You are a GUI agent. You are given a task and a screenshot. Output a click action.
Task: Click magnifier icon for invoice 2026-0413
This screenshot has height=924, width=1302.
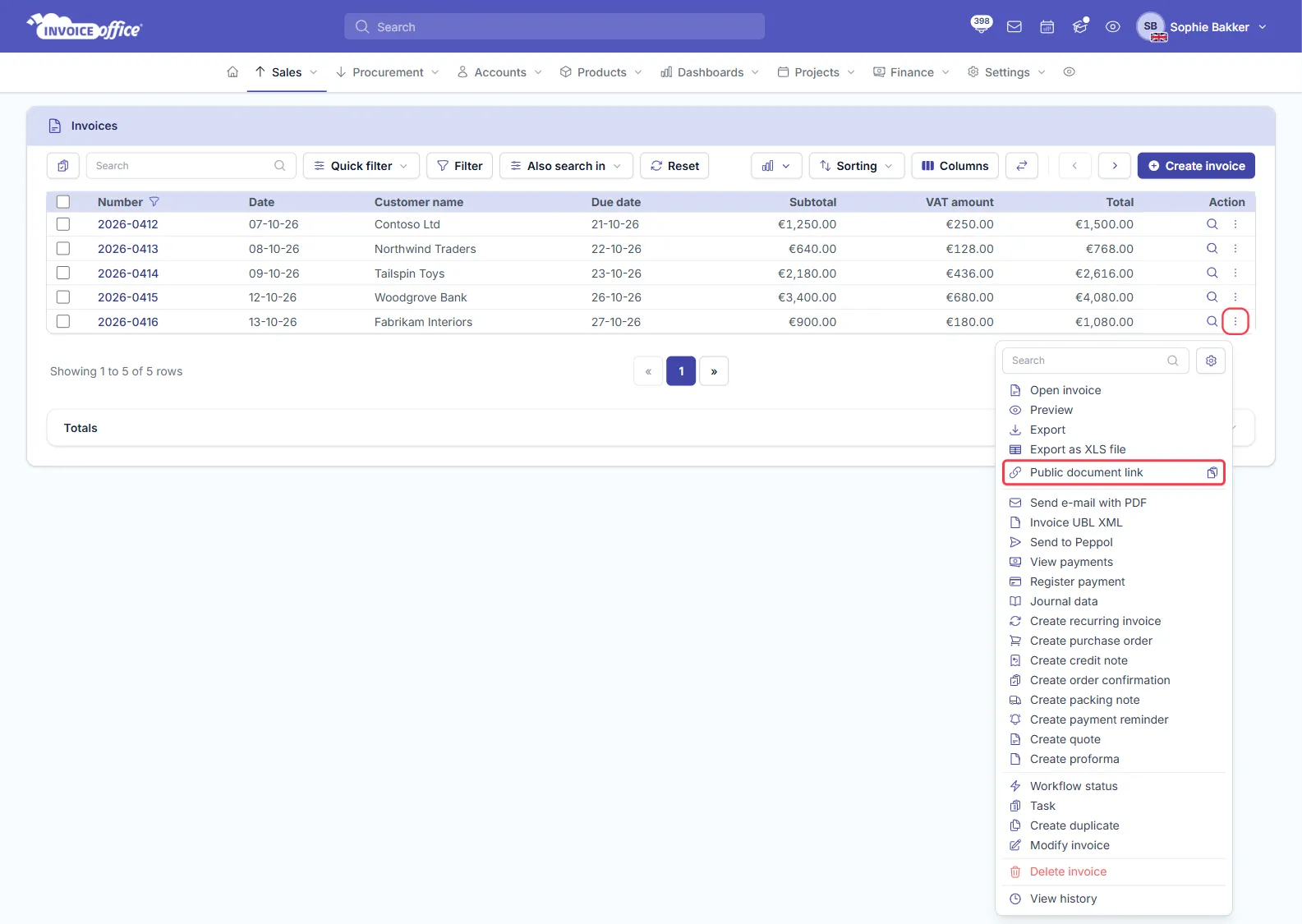click(x=1212, y=249)
